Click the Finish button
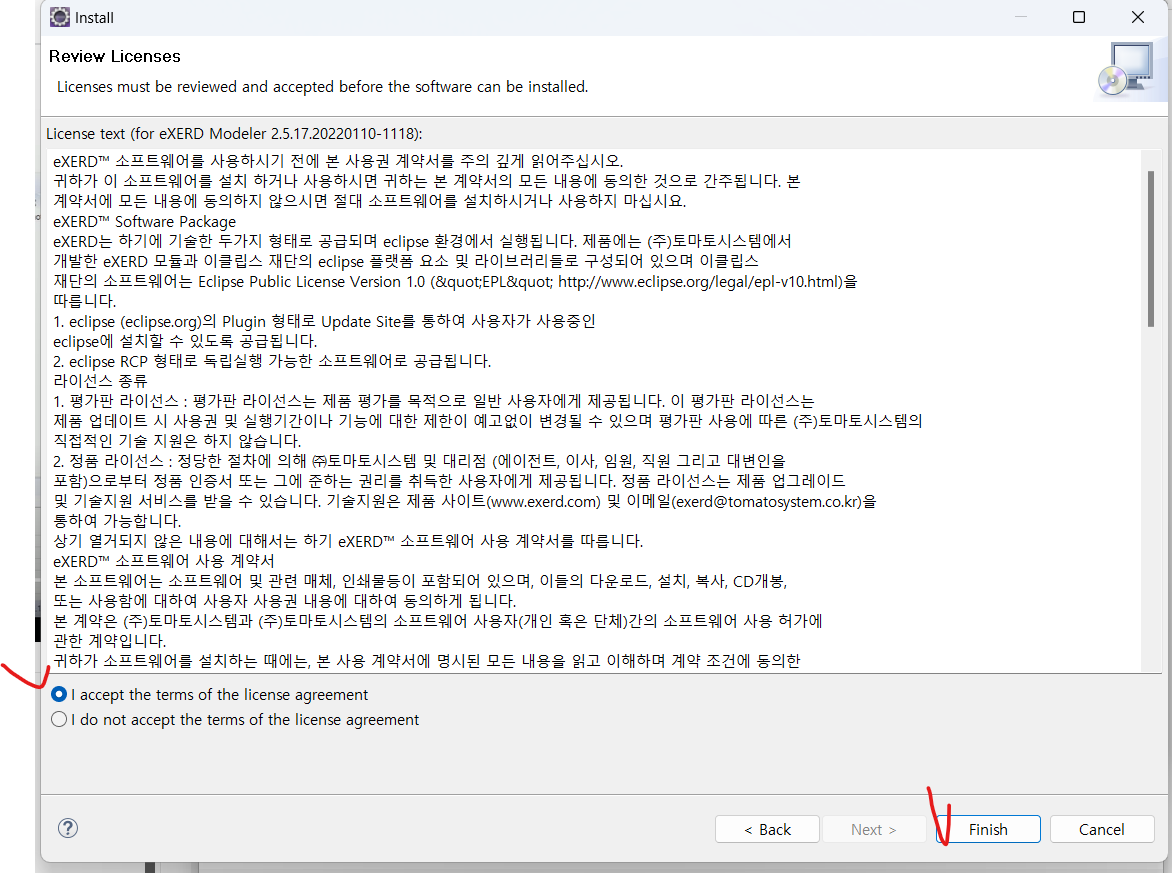The height and width of the screenshot is (873, 1172). point(988,829)
